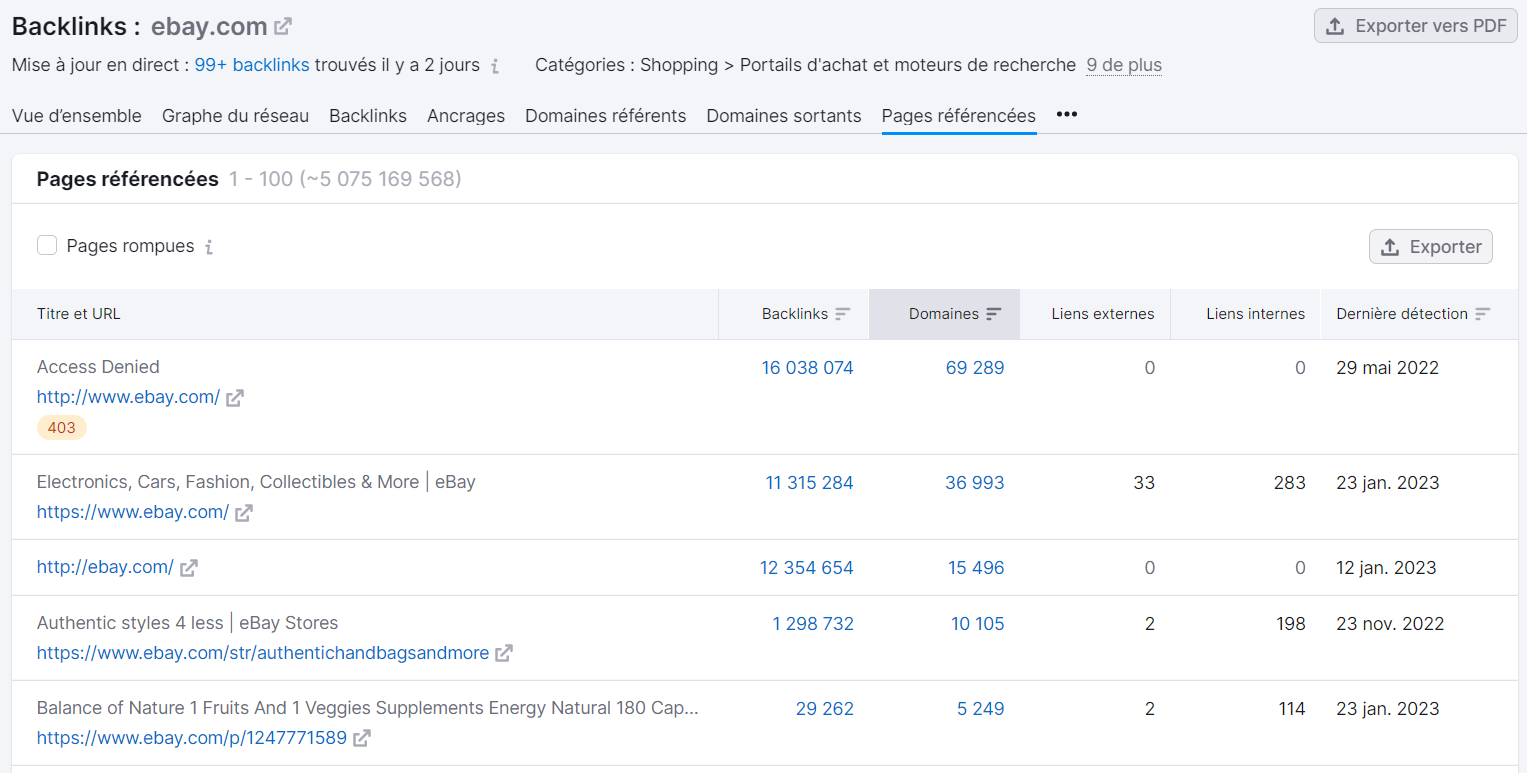Switch to Graphe du réseau tab

[235, 116]
